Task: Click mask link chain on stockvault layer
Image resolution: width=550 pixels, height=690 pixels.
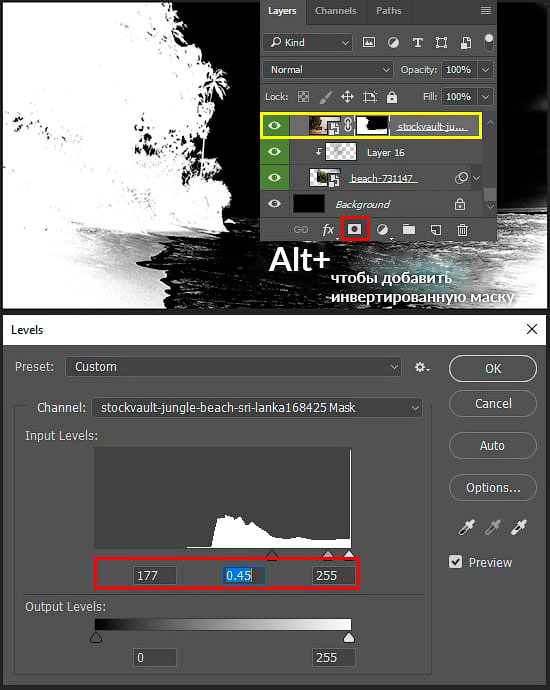Action: click(348, 125)
